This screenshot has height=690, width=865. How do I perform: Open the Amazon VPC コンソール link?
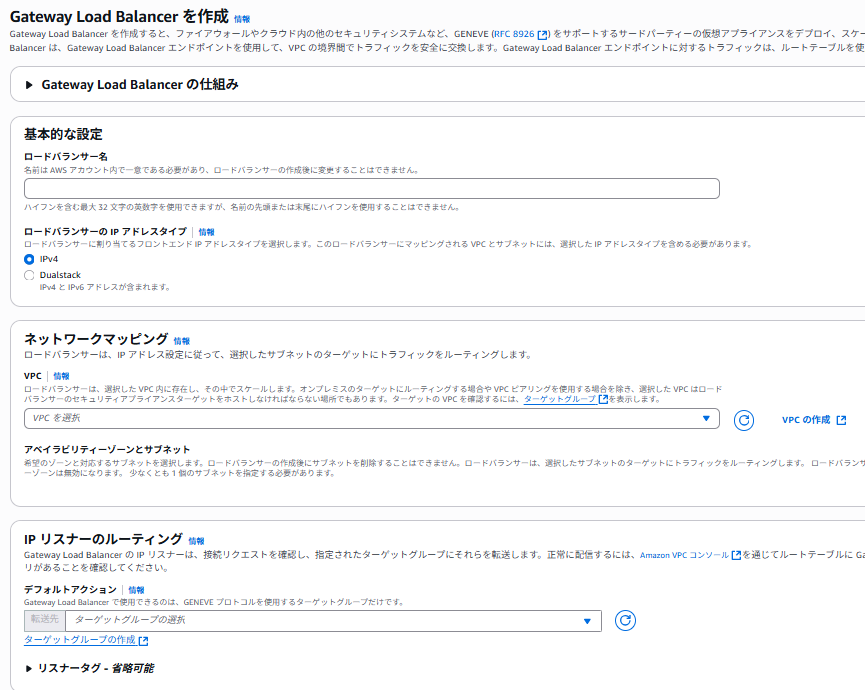click(x=684, y=555)
